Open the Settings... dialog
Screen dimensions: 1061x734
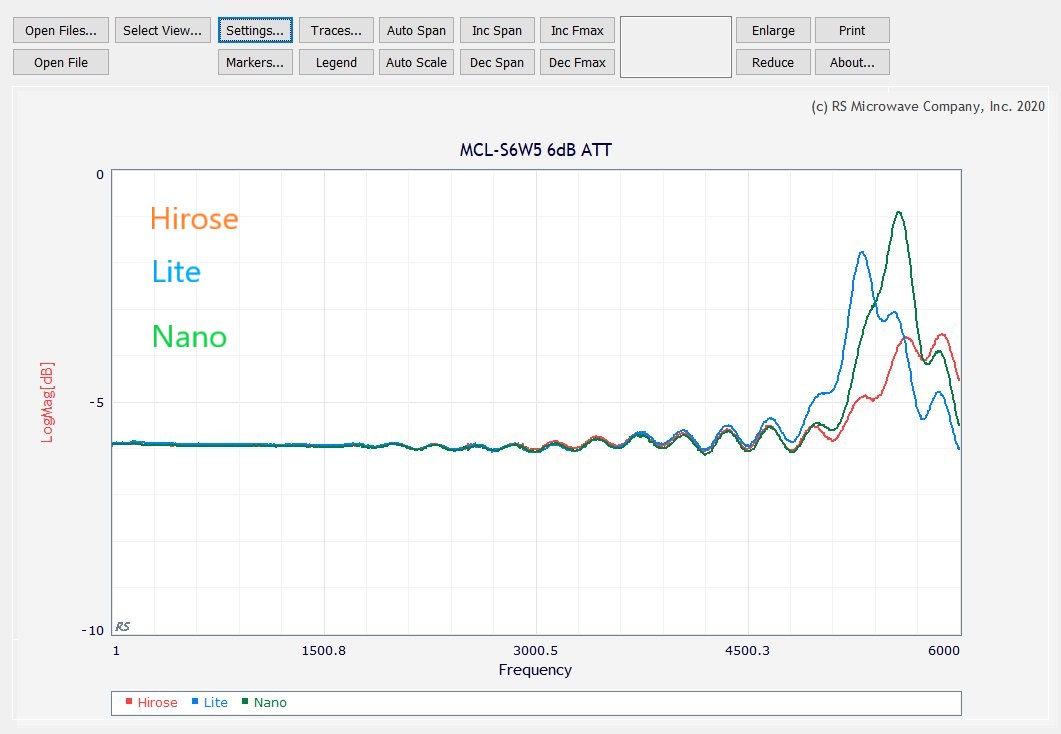pyautogui.click(x=255, y=30)
